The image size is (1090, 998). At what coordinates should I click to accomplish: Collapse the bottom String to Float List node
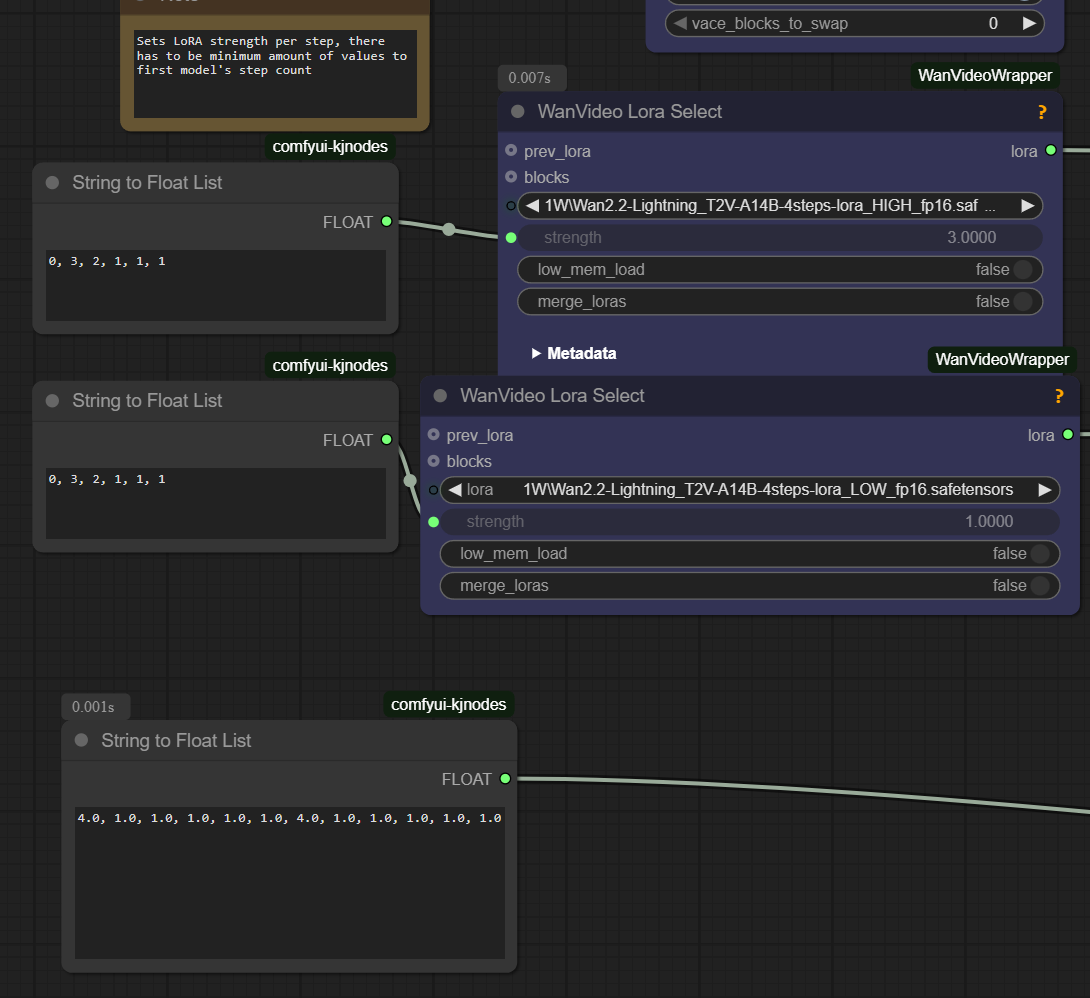[81, 741]
